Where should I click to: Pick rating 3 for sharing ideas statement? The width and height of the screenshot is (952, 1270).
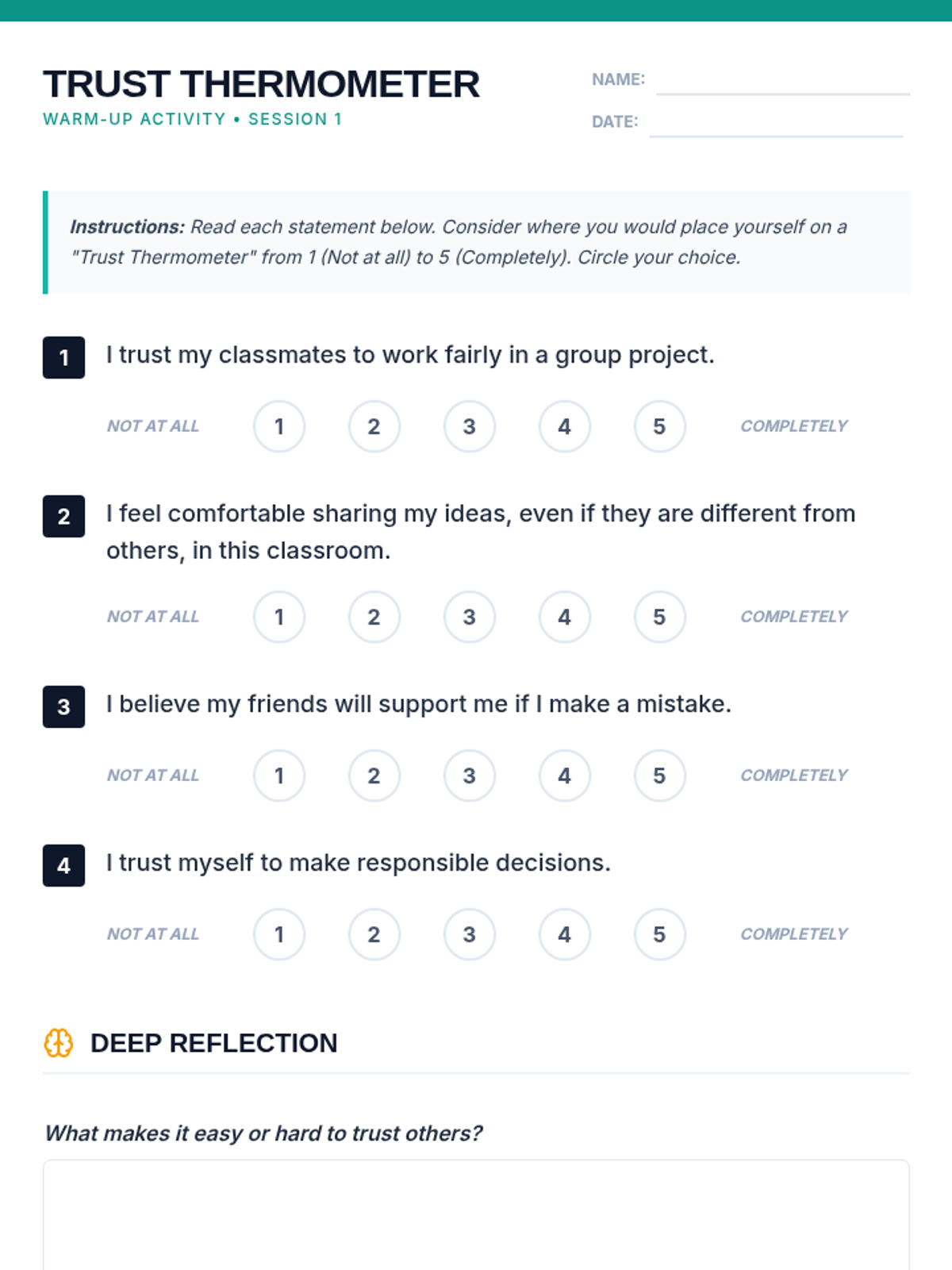470,617
